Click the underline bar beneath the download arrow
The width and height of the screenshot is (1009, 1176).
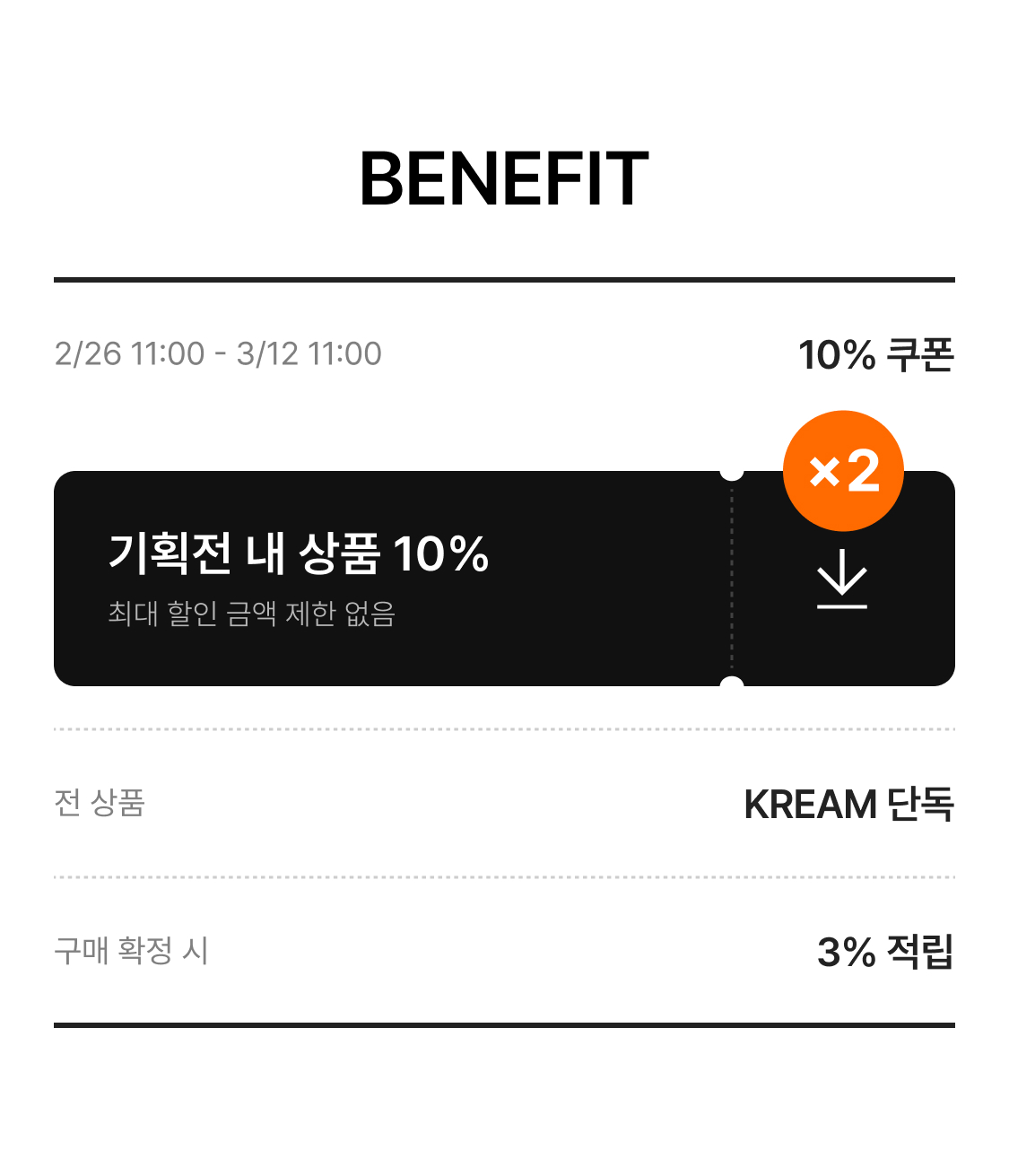tap(842, 607)
